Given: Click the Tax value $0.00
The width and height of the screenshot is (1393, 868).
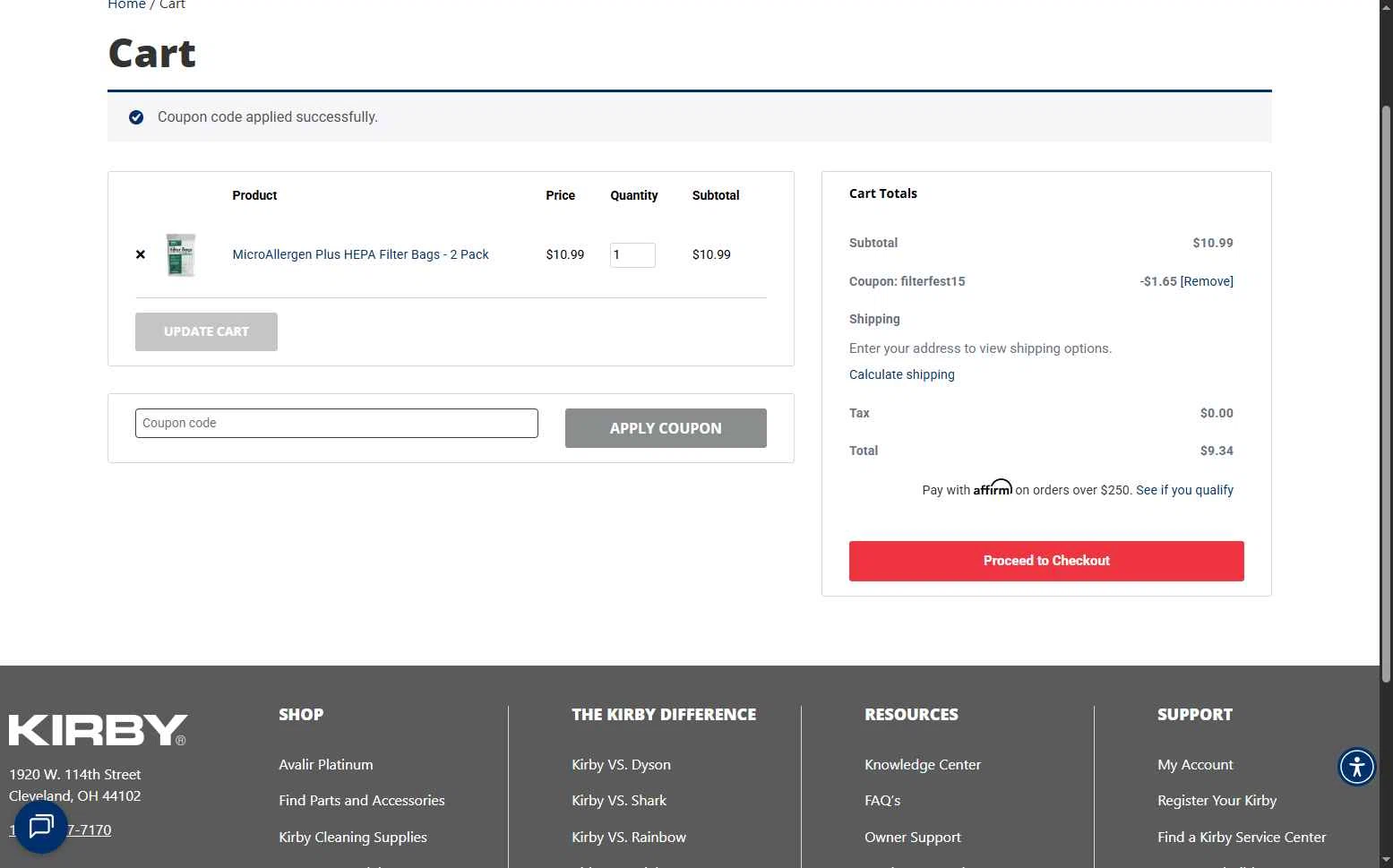Looking at the screenshot, I should click(x=1217, y=413).
